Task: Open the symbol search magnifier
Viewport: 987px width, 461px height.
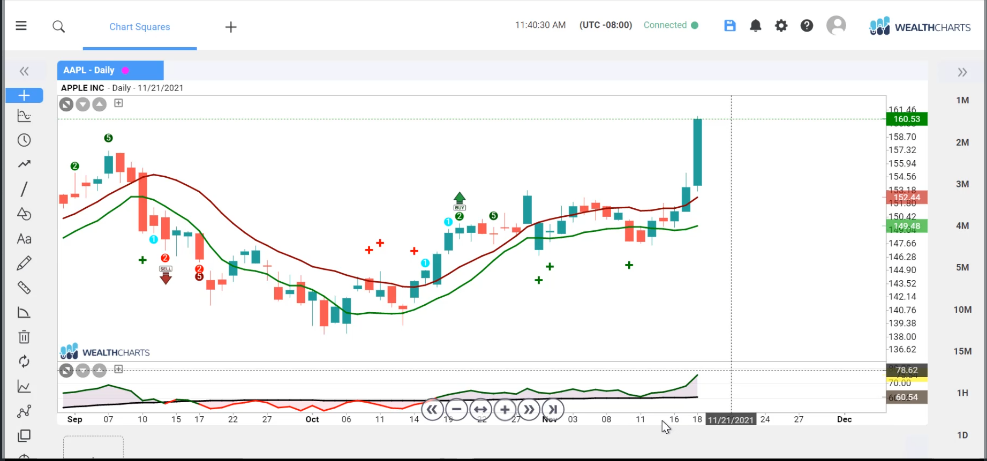Action: coord(59,26)
